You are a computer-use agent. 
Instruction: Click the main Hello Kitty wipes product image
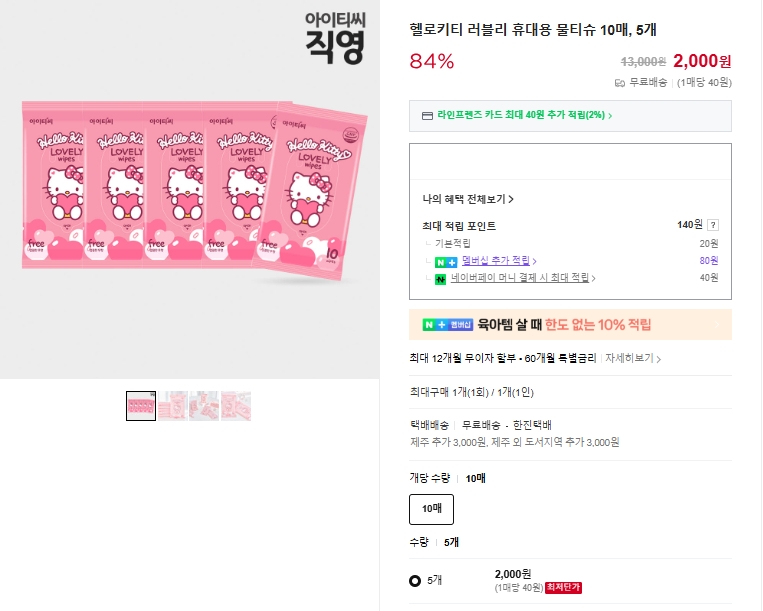tap(190, 190)
